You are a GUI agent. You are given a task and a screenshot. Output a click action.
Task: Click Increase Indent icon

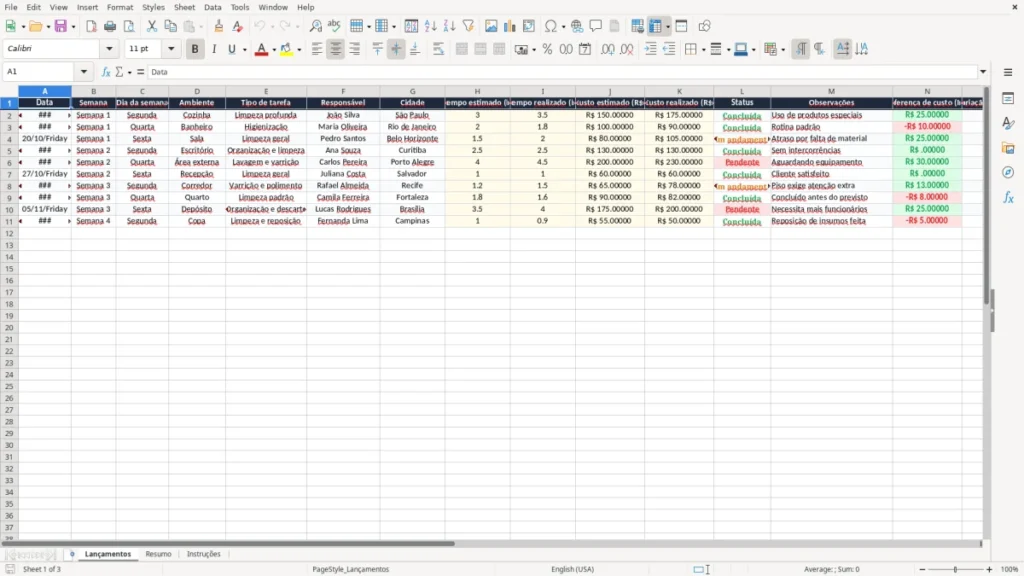pos(650,49)
